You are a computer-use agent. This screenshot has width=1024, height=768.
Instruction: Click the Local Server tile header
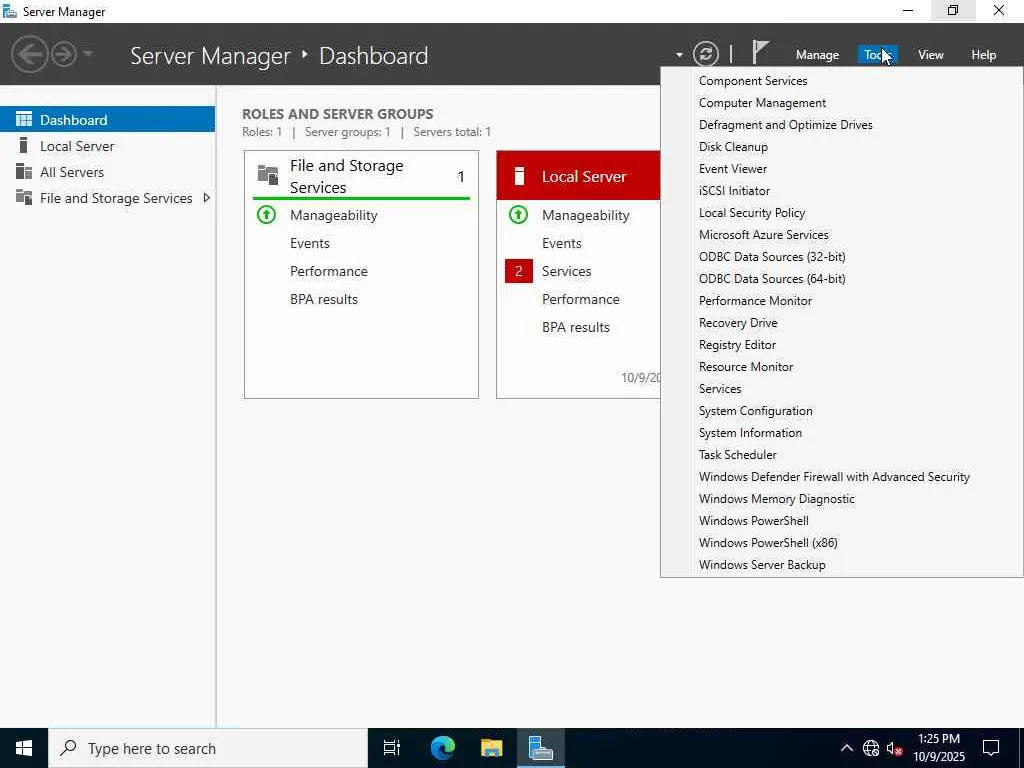click(579, 176)
